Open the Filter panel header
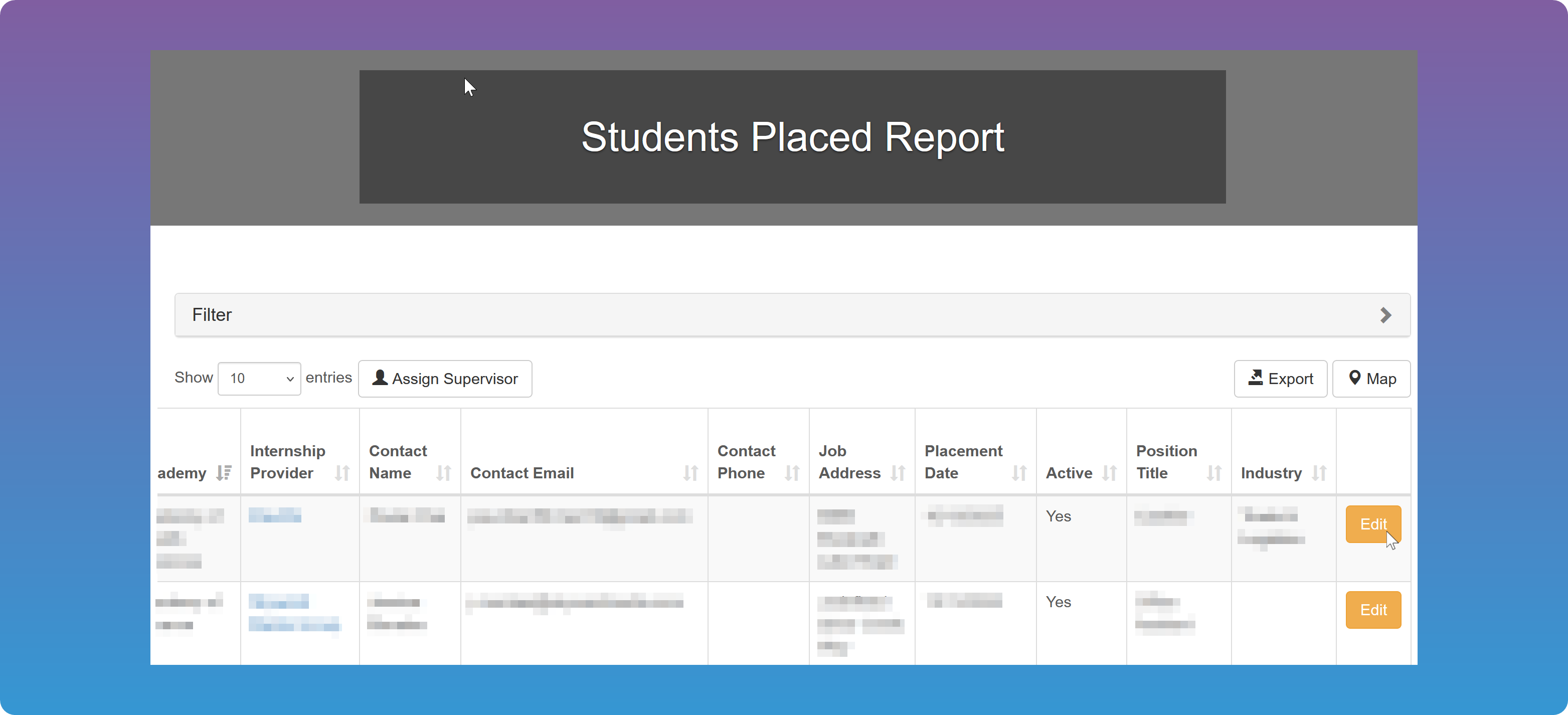Screen dimensions: 1568x715 792,315
